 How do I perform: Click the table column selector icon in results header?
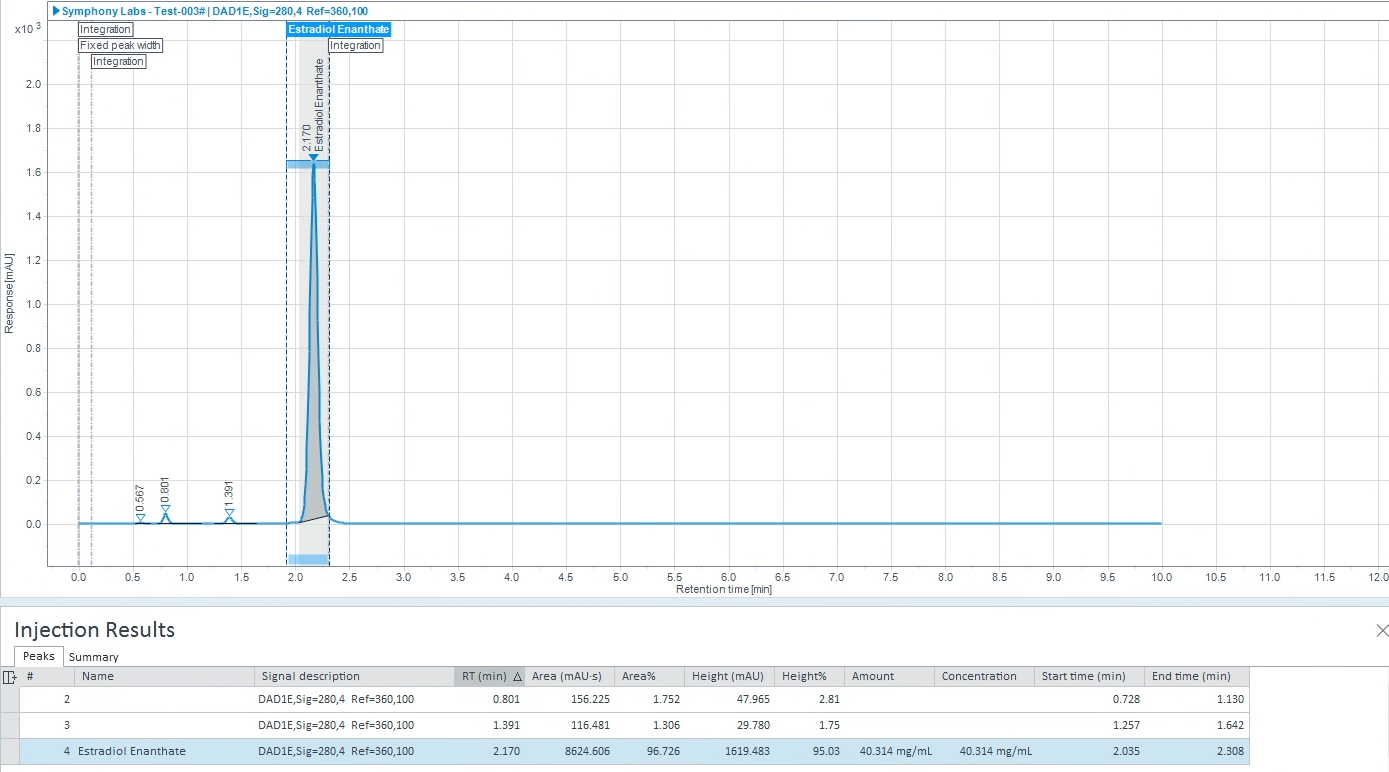[x=8, y=676]
